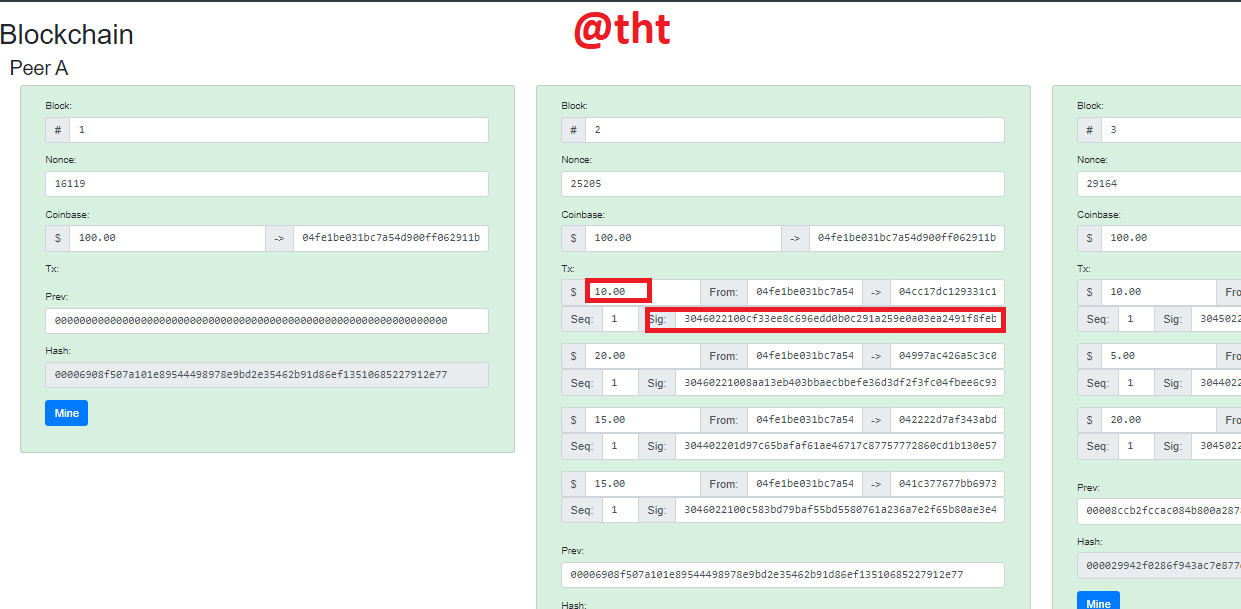Edit 15.00 amount sent to 042222d7af343abd
This screenshot has height=609, width=1241.
(x=643, y=420)
